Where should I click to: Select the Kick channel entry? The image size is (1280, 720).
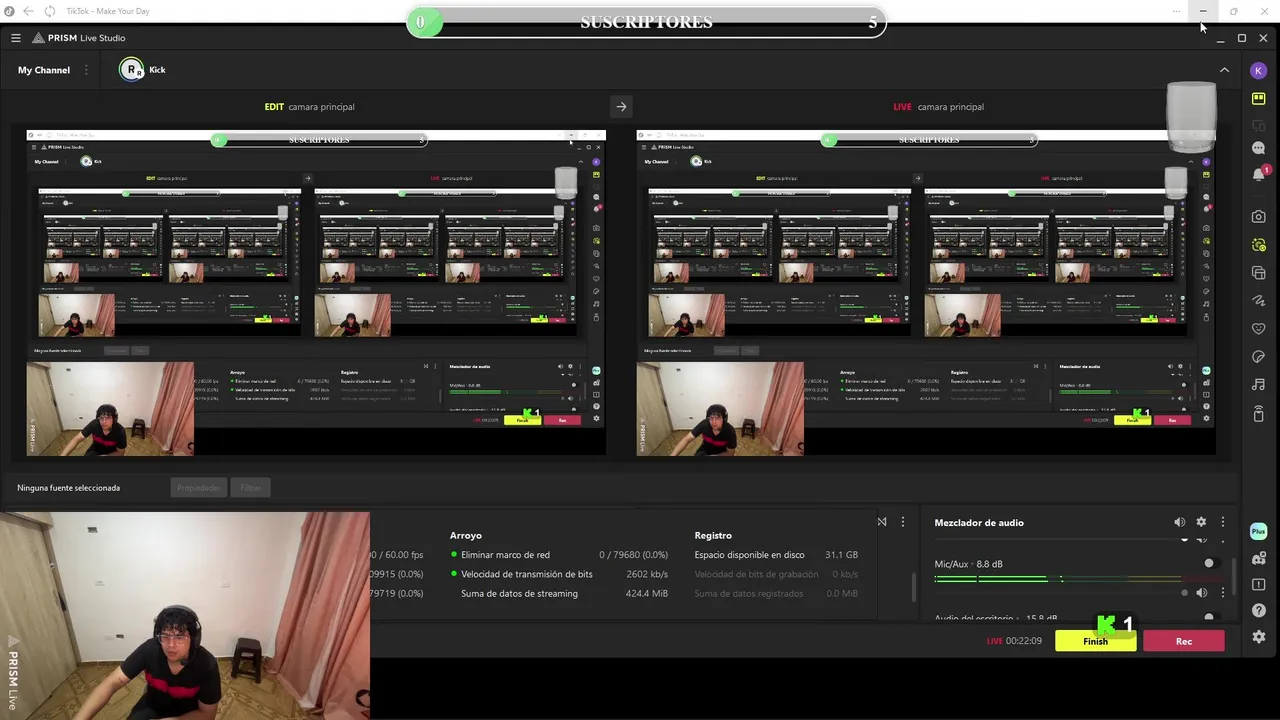[x=142, y=70]
